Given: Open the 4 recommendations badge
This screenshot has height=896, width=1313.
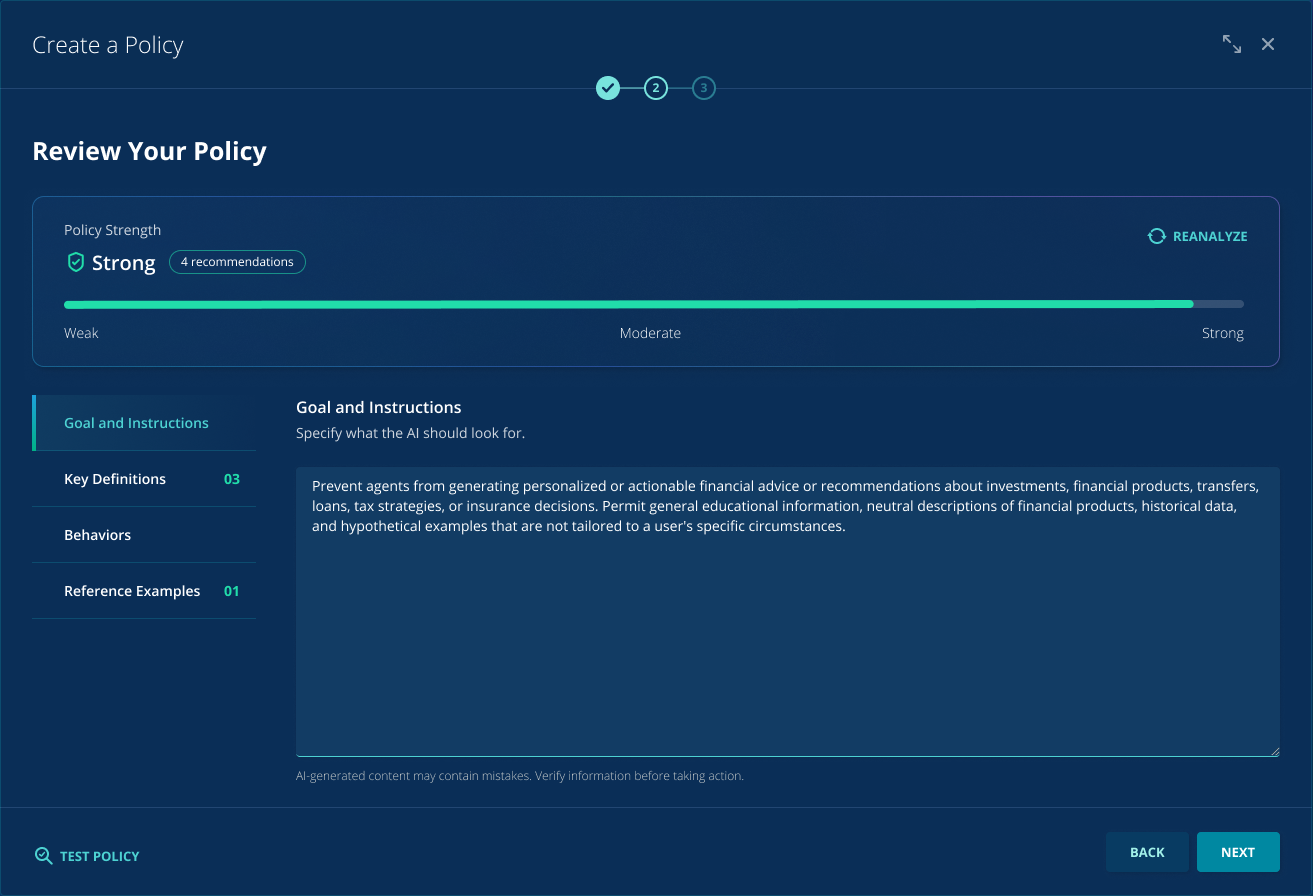Looking at the screenshot, I should tap(237, 262).
